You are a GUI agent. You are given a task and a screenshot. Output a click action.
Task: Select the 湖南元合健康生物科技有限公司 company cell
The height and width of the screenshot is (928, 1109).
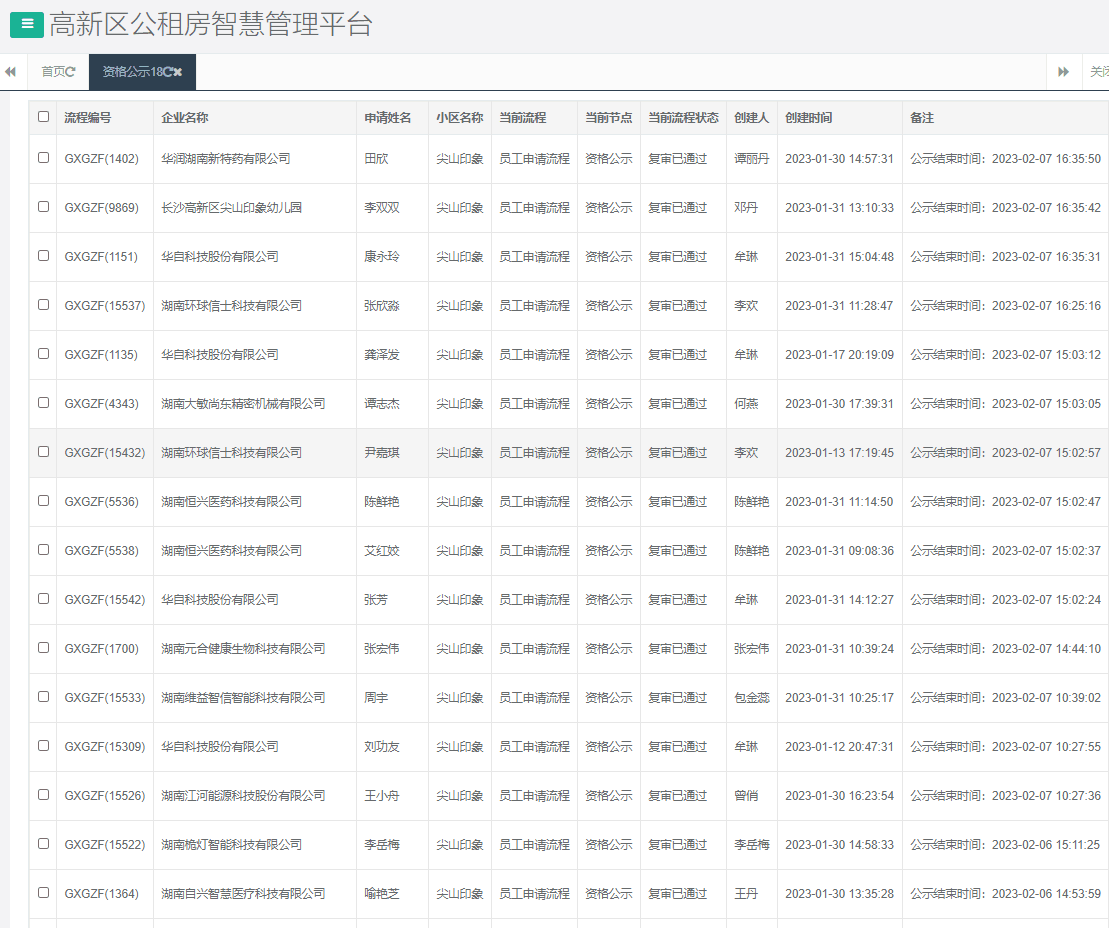[243, 649]
